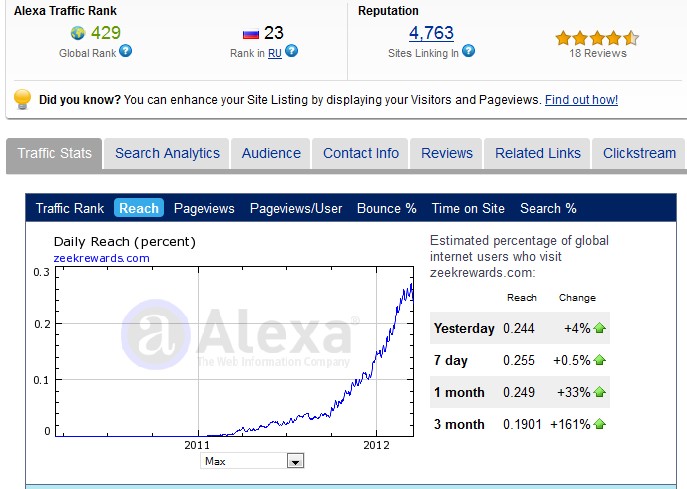Click the +161% change value

point(570,424)
